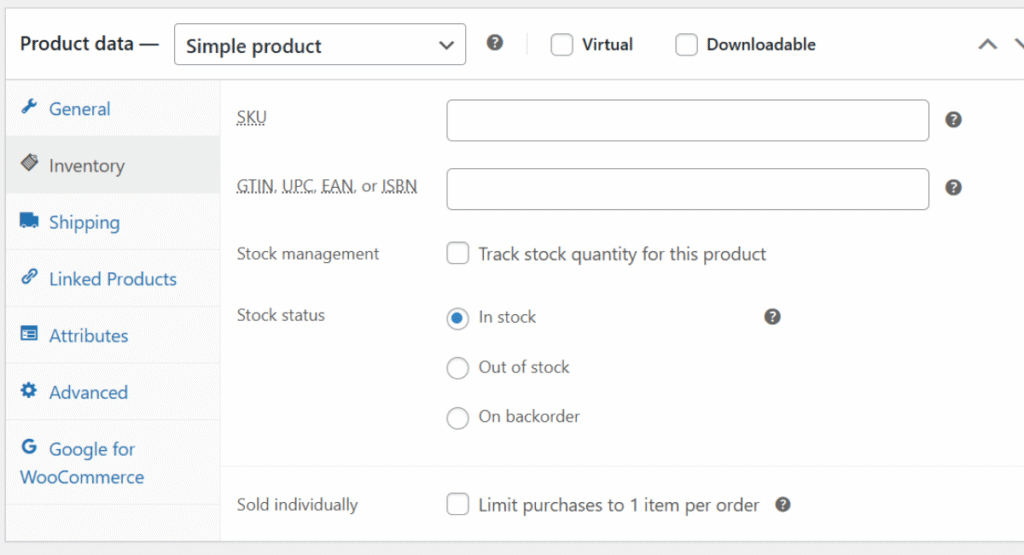Enable the Virtual checkbox

point(562,45)
